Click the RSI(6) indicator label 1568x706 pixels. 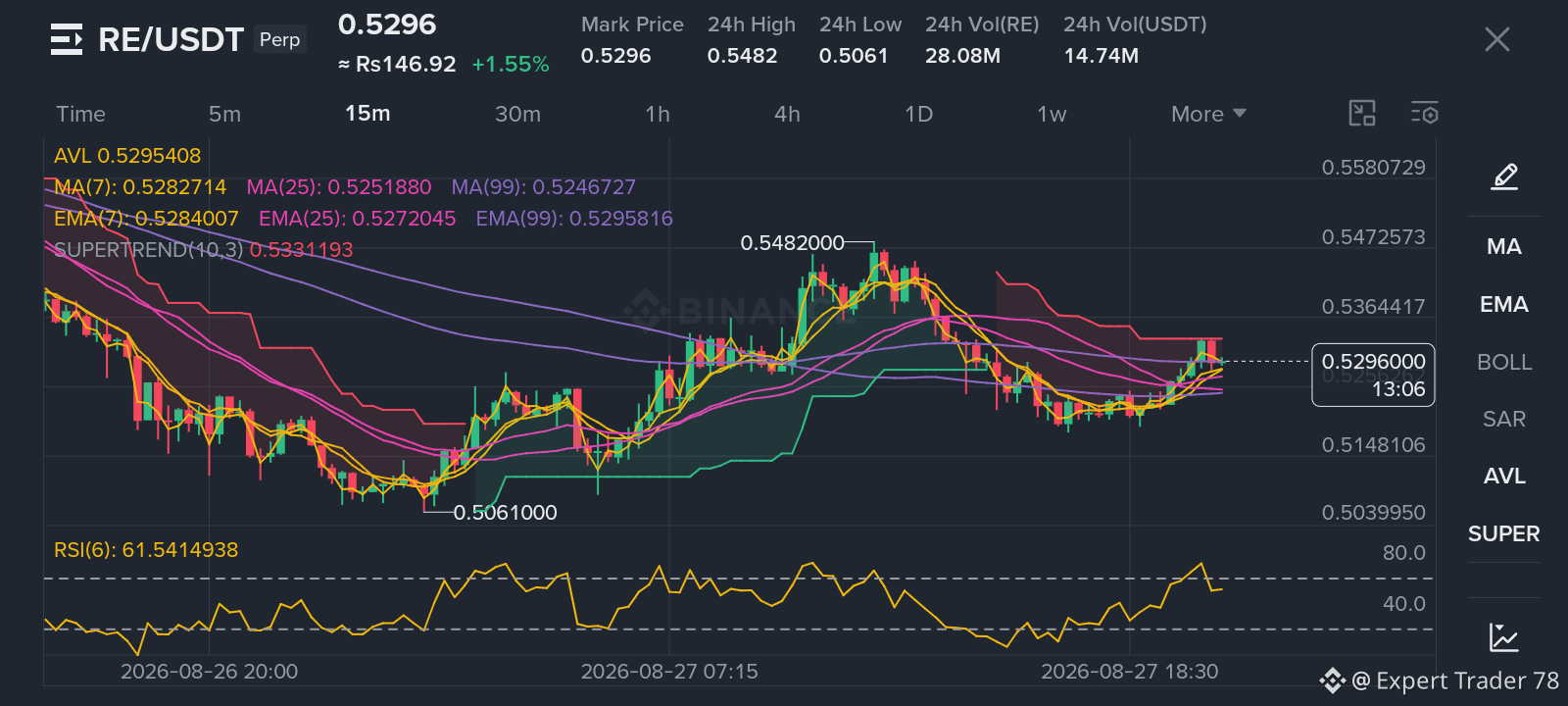point(146,550)
